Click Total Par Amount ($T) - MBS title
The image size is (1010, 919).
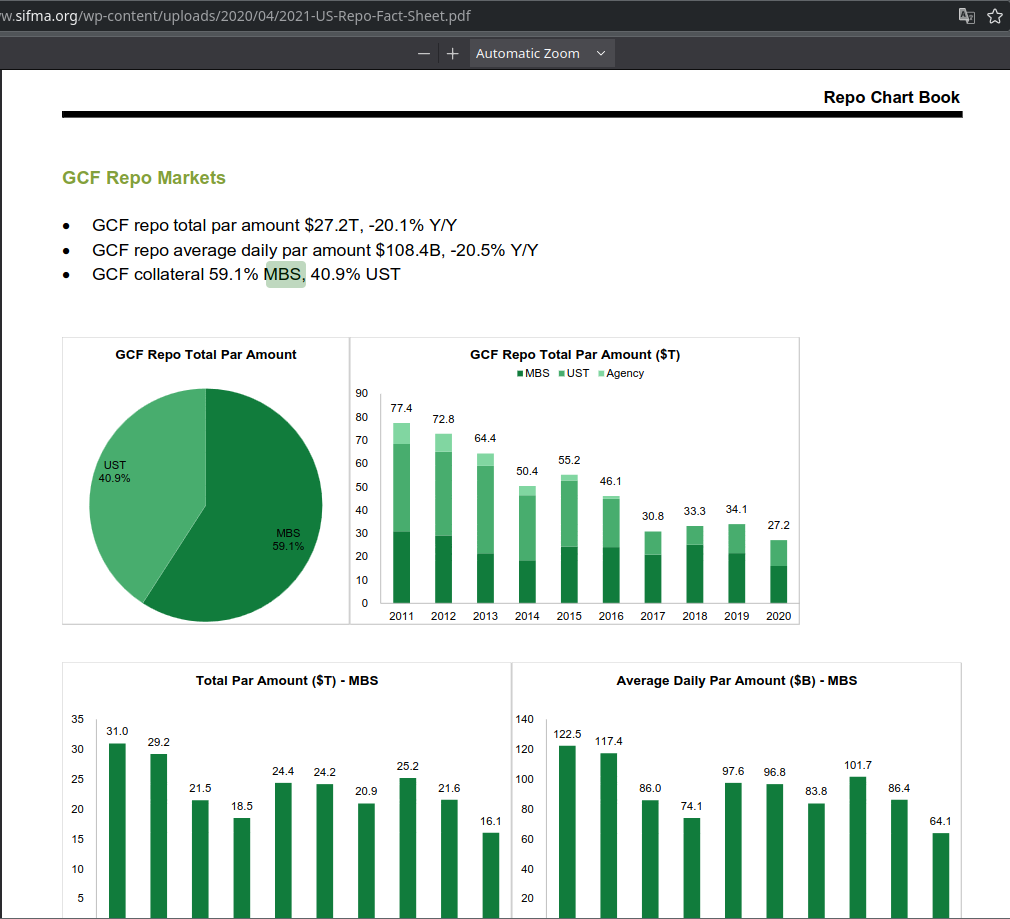pyautogui.click(x=287, y=681)
